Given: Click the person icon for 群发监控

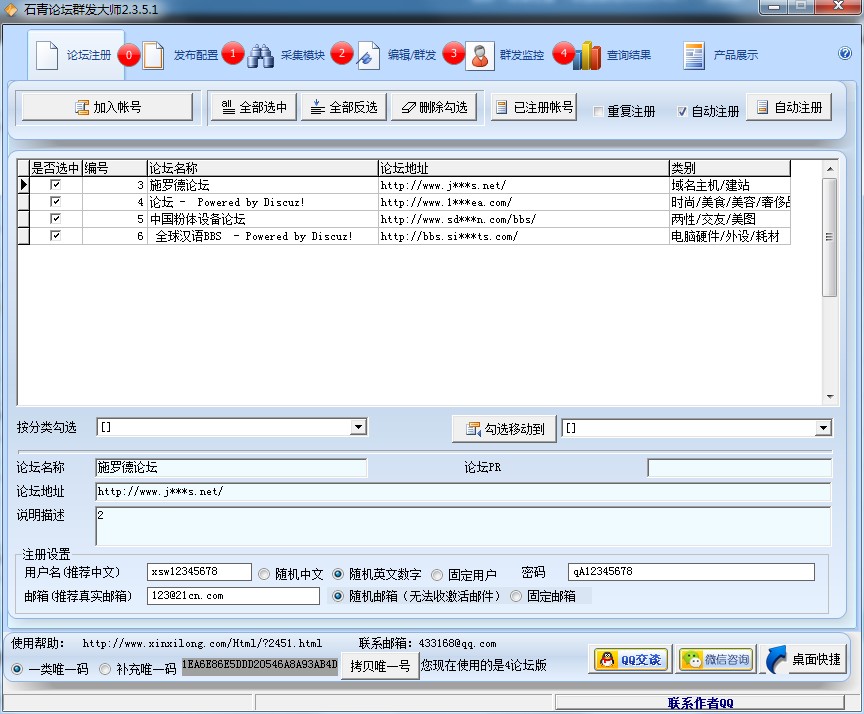Looking at the screenshot, I should pos(480,56).
